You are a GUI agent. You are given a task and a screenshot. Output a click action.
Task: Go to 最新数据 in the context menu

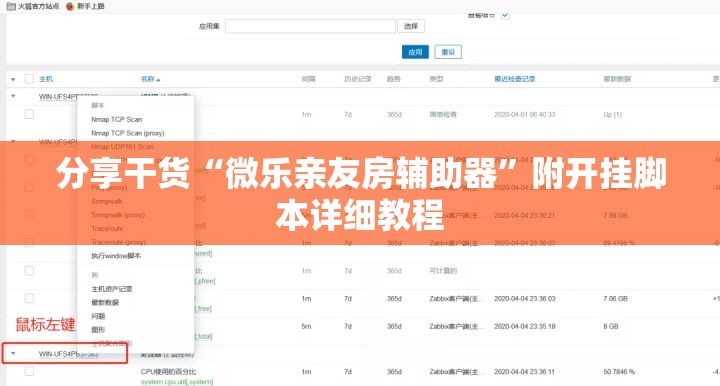pyautogui.click(x=105, y=302)
